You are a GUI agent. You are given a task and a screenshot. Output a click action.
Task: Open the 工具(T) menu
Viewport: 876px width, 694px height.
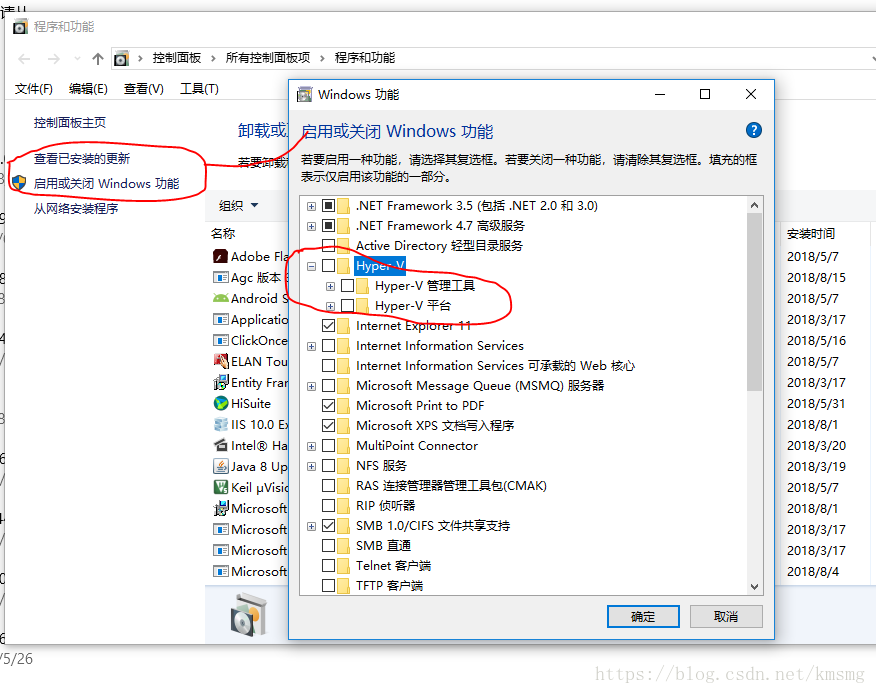click(x=199, y=89)
